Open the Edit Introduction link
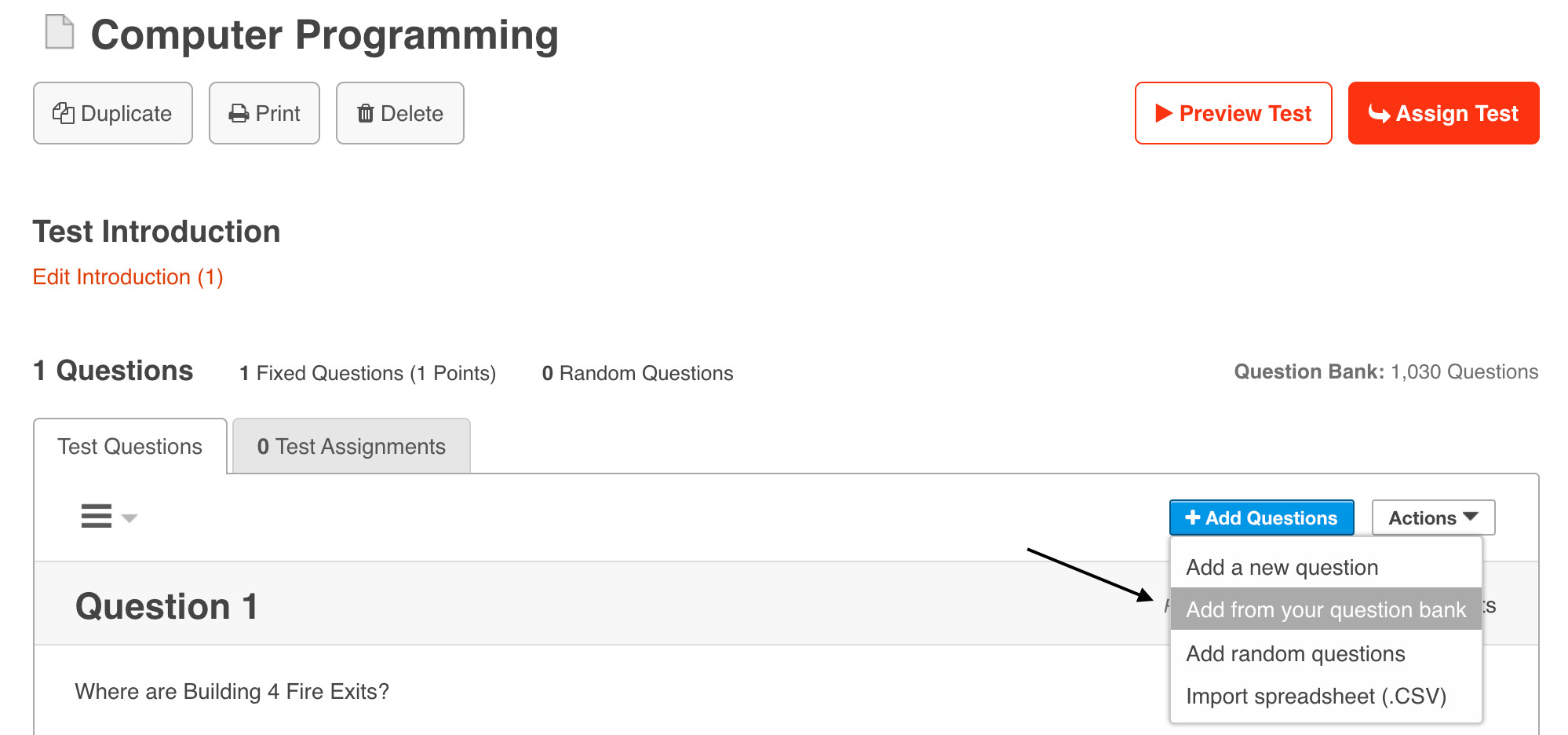 pyautogui.click(x=128, y=277)
